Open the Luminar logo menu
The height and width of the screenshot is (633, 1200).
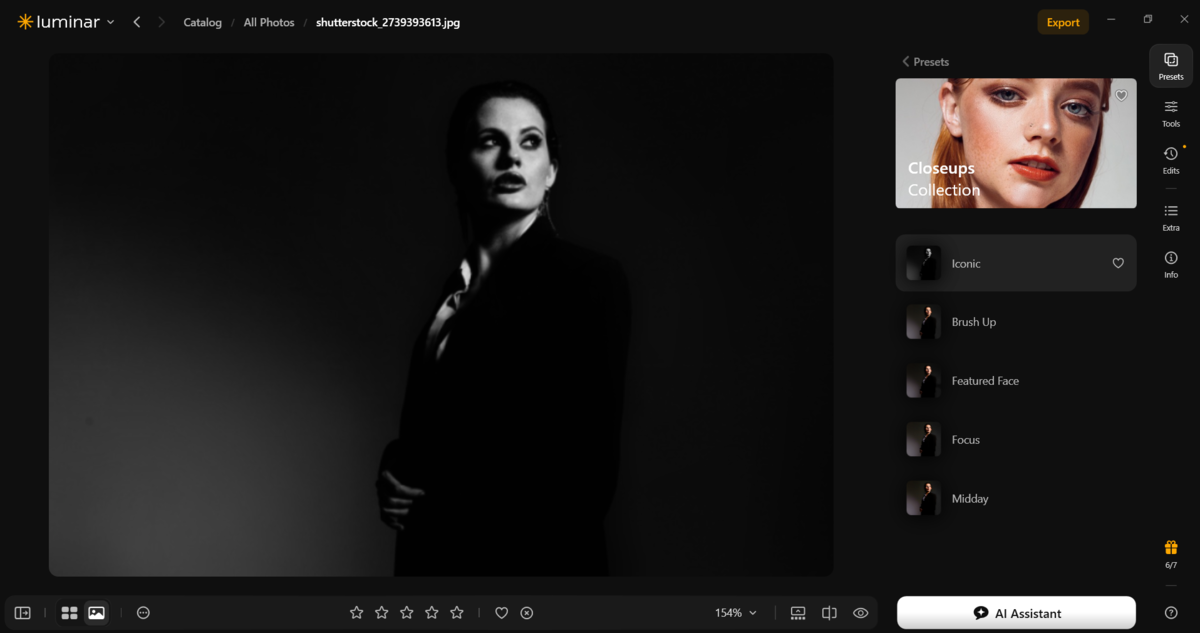(x=65, y=22)
